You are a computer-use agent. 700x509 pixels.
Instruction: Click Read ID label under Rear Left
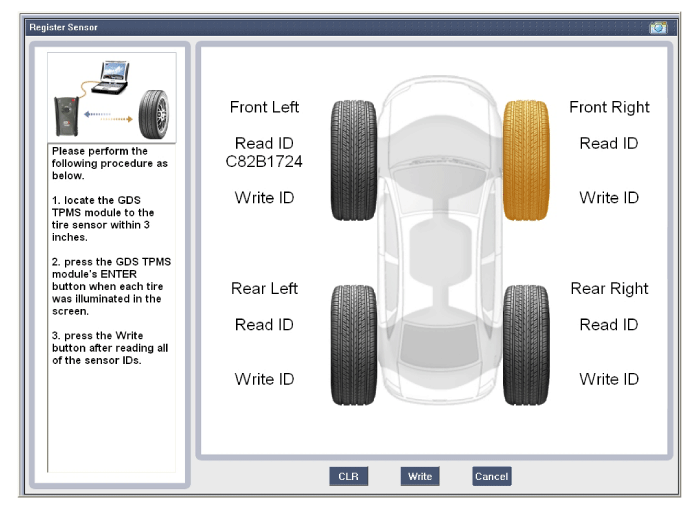[x=264, y=324]
